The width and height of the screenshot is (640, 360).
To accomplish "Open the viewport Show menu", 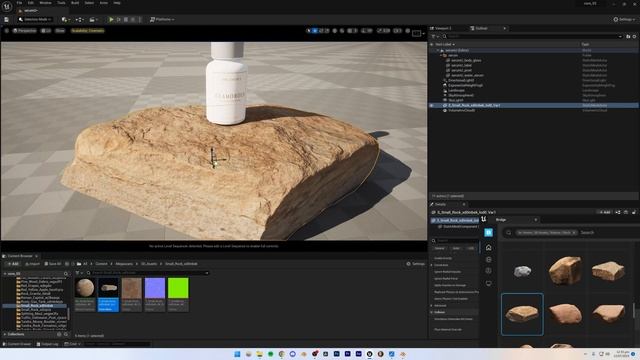I will coord(60,31).
